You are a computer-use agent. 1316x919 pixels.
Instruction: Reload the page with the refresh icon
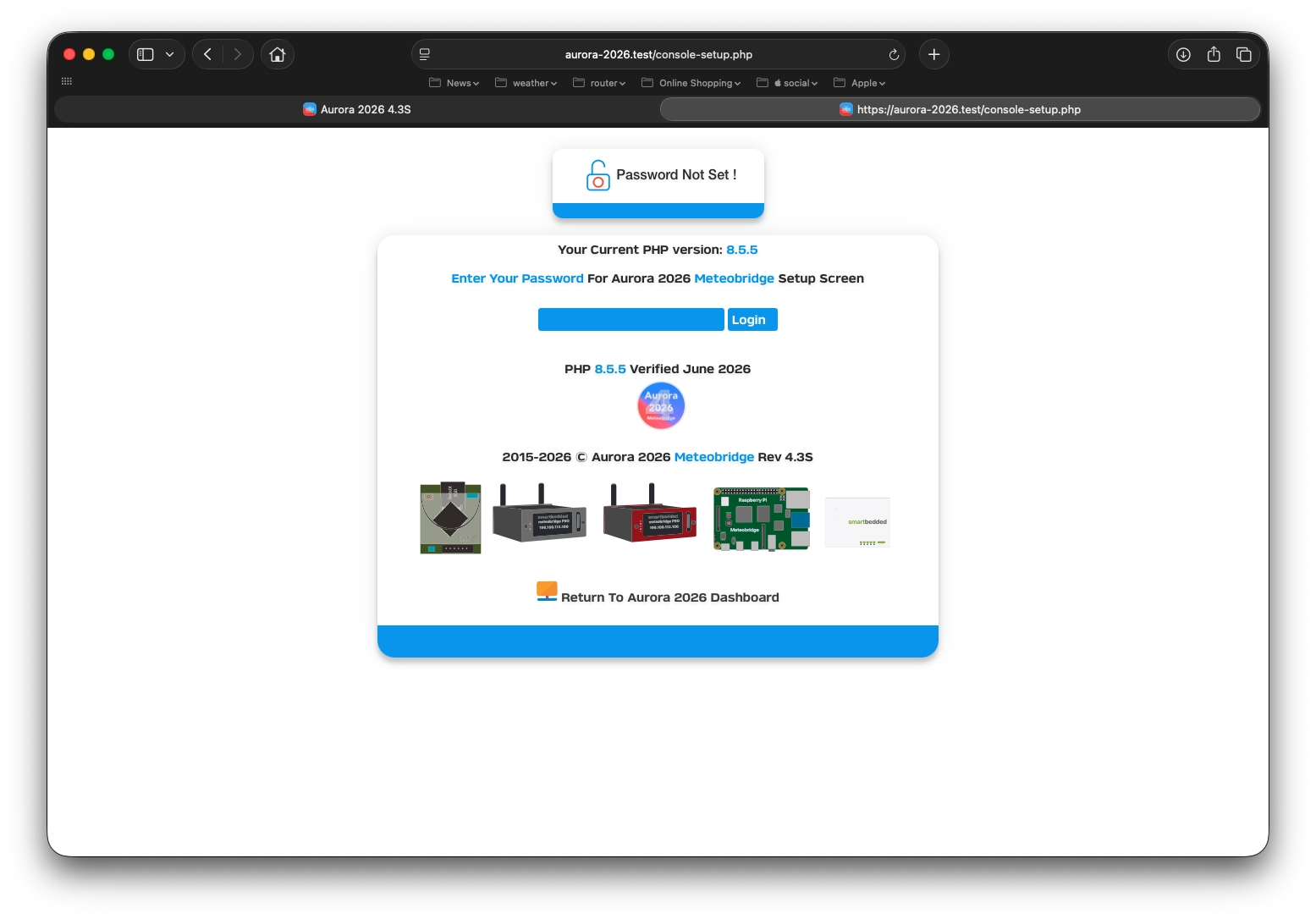pyautogui.click(x=894, y=54)
